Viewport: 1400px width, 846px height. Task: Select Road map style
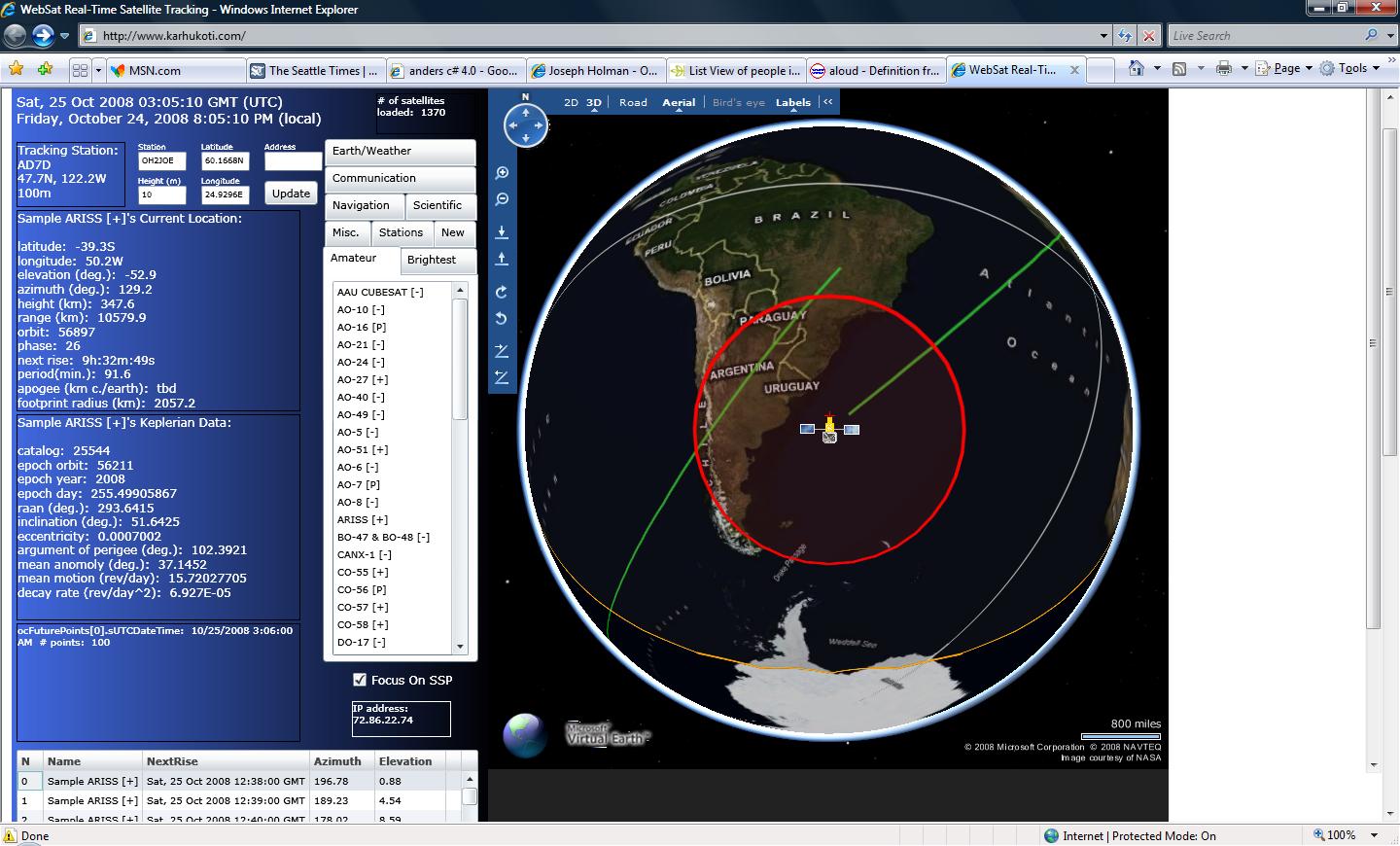pos(633,102)
